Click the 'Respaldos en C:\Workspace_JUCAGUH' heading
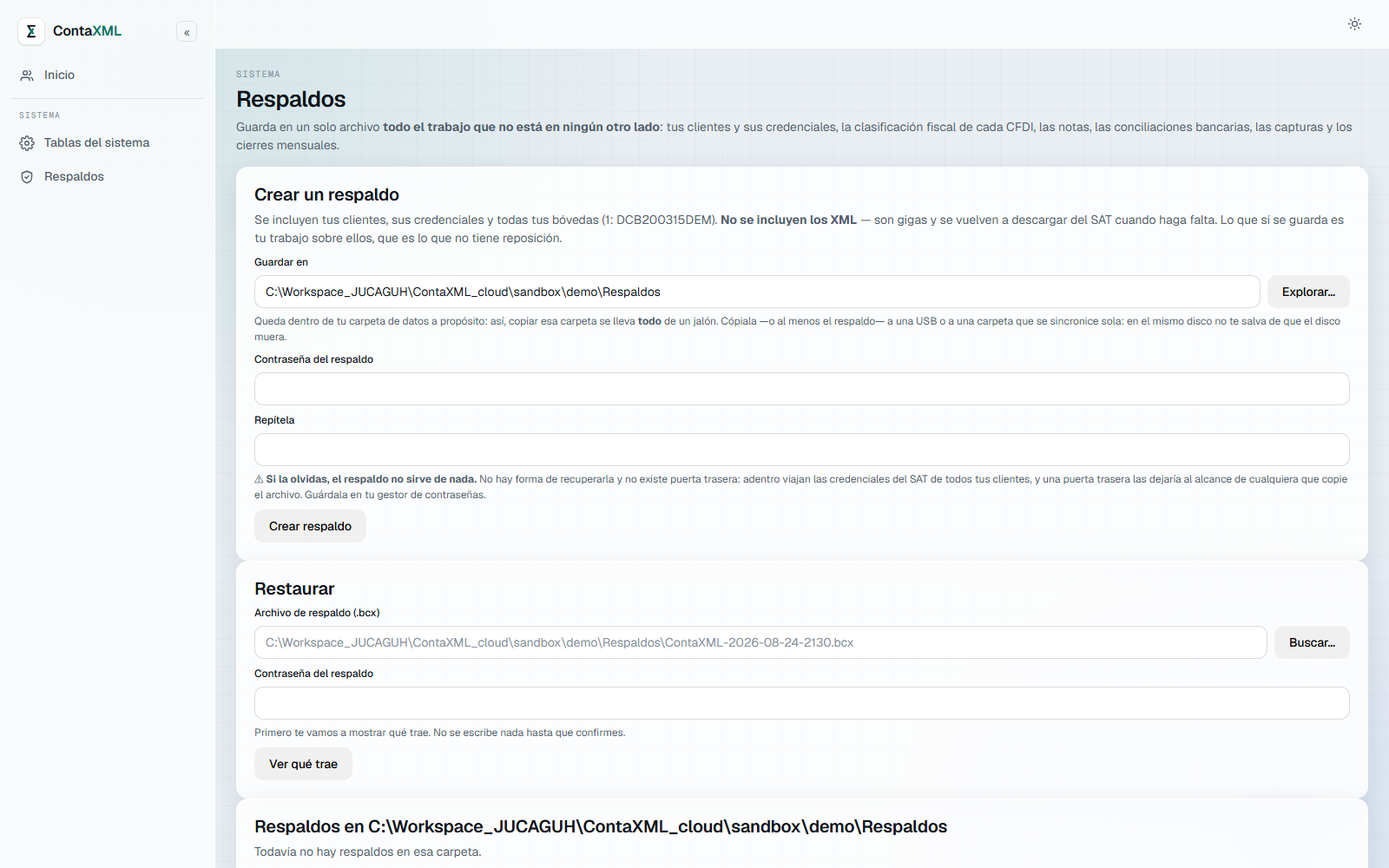The height and width of the screenshot is (868, 1389). [x=601, y=827]
